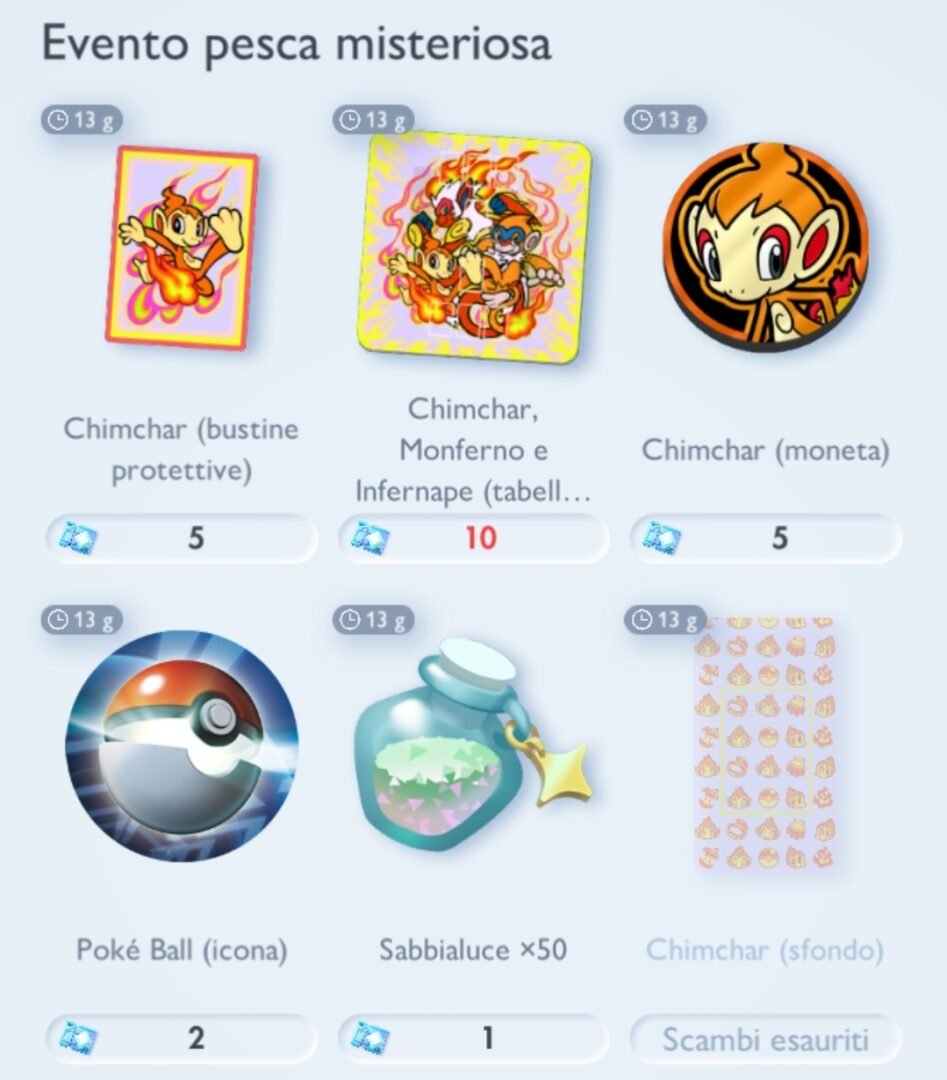Click the 13 g timer above Poké Ball icon
The image size is (947, 1080).
tap(81, 620)
